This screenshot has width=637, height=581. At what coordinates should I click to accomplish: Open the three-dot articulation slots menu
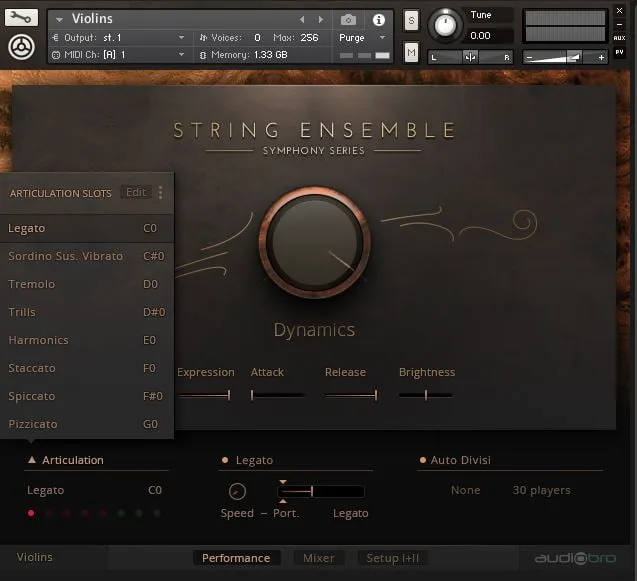(160, 193)
